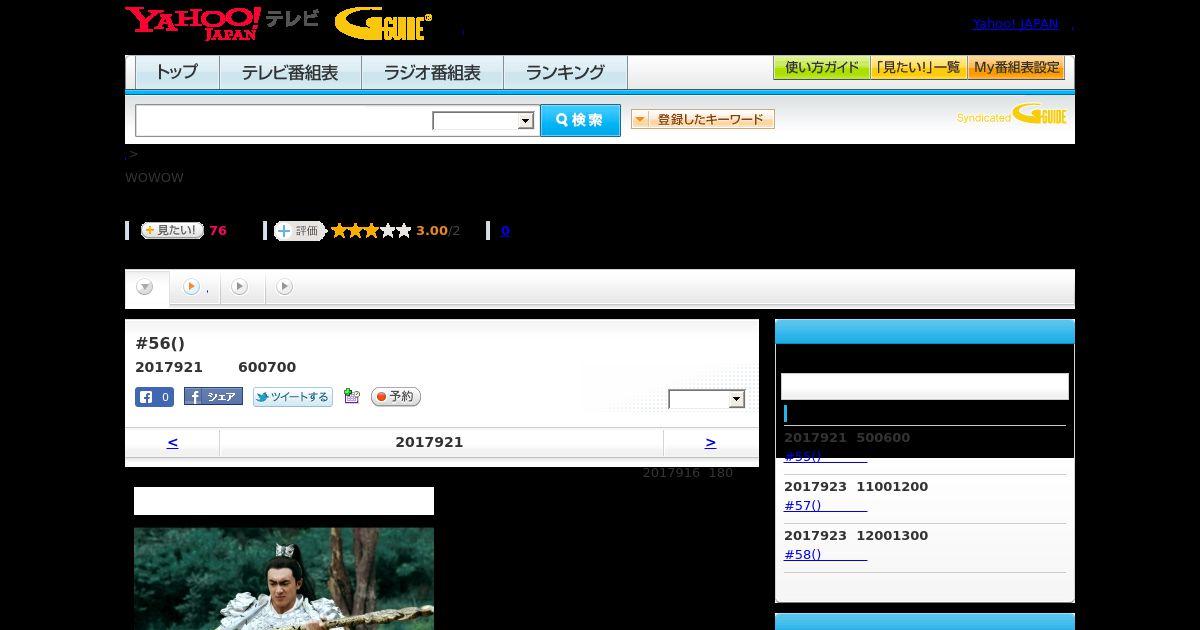Screen dimensions: 1200x630
Task: Click the add-to-calendar icon
Action: 351,397
